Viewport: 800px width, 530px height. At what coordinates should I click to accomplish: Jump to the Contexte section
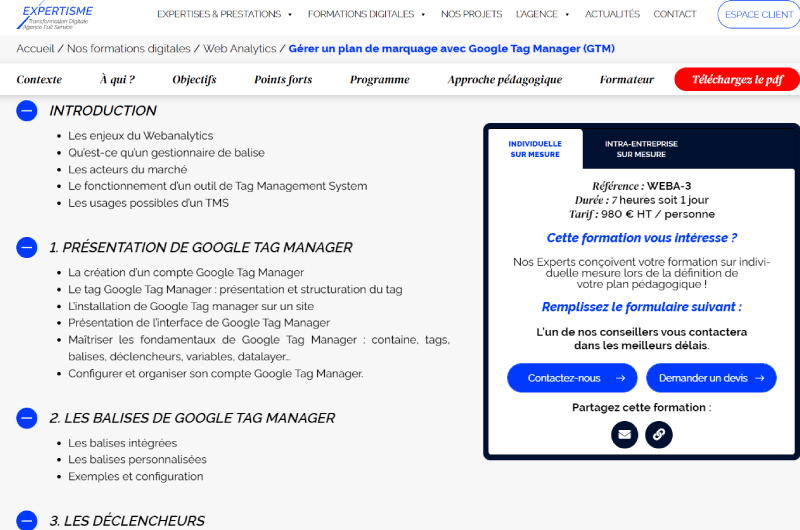[39, 80]
